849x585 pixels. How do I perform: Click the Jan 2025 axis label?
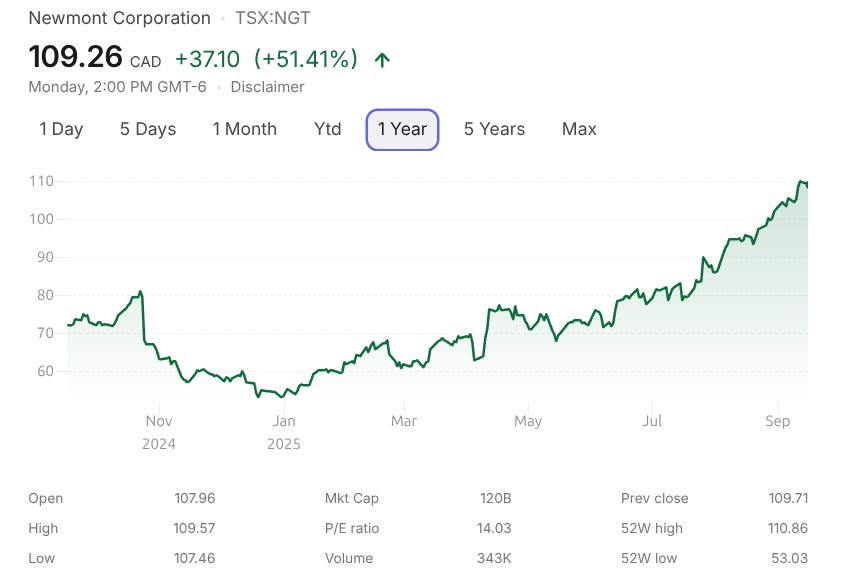click(284, 432)
